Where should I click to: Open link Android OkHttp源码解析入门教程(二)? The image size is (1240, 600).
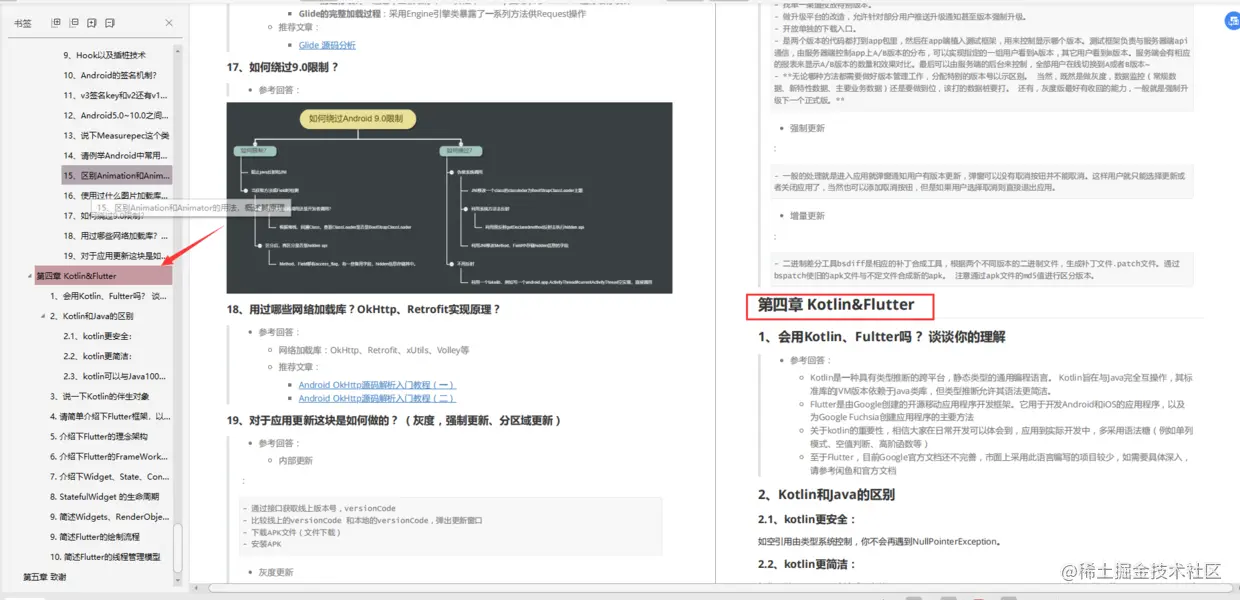376,399
